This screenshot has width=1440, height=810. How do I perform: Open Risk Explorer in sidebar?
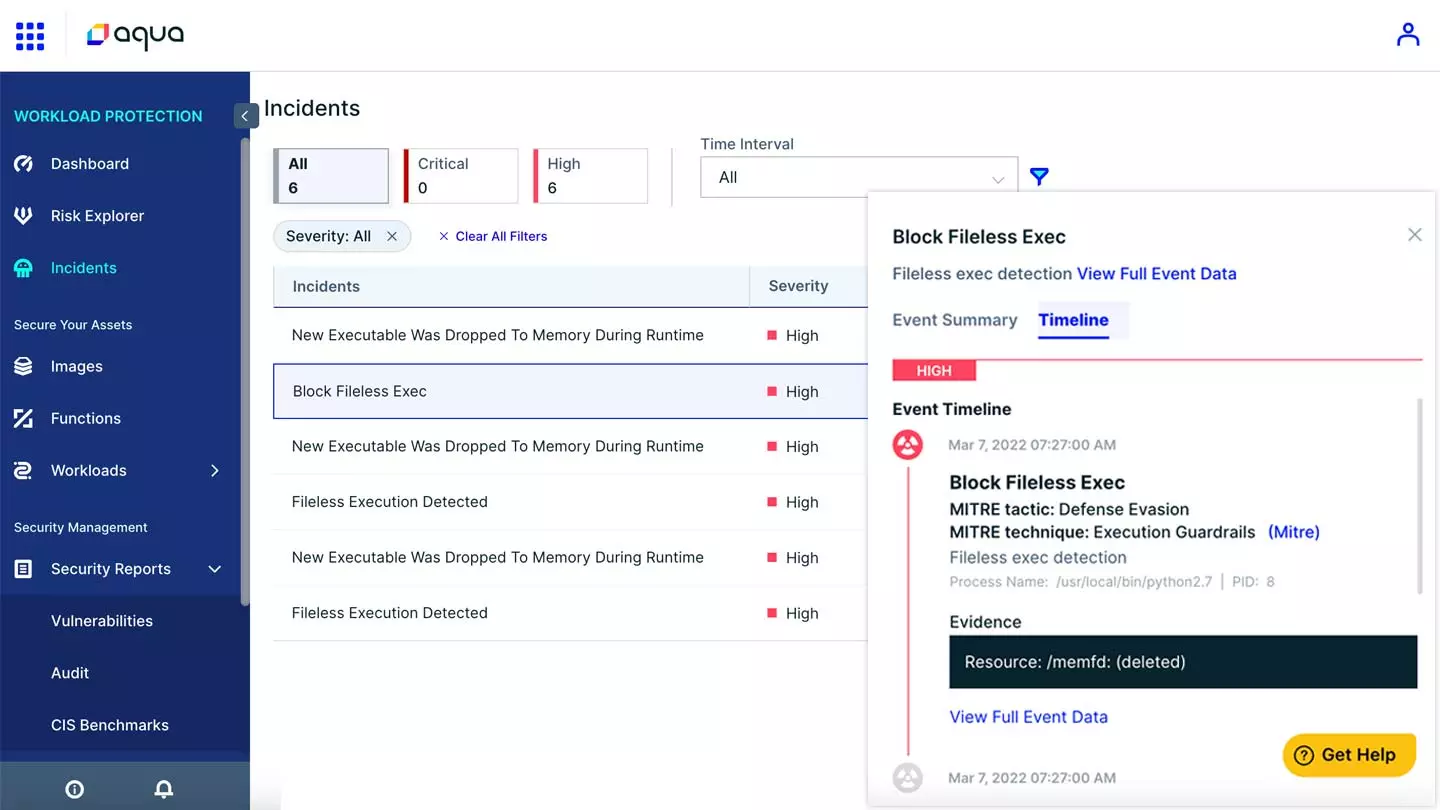coord(97,216)
